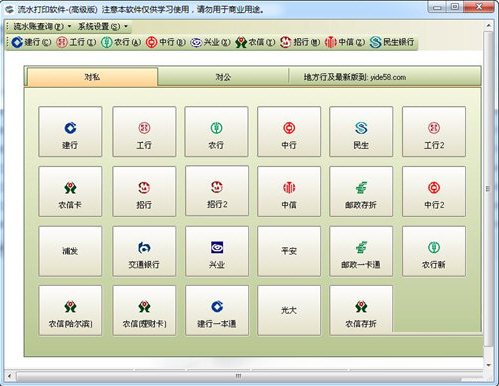Click the 光大 button
Viewport: 499px width, 386px height.
click(x=289, y=310)
